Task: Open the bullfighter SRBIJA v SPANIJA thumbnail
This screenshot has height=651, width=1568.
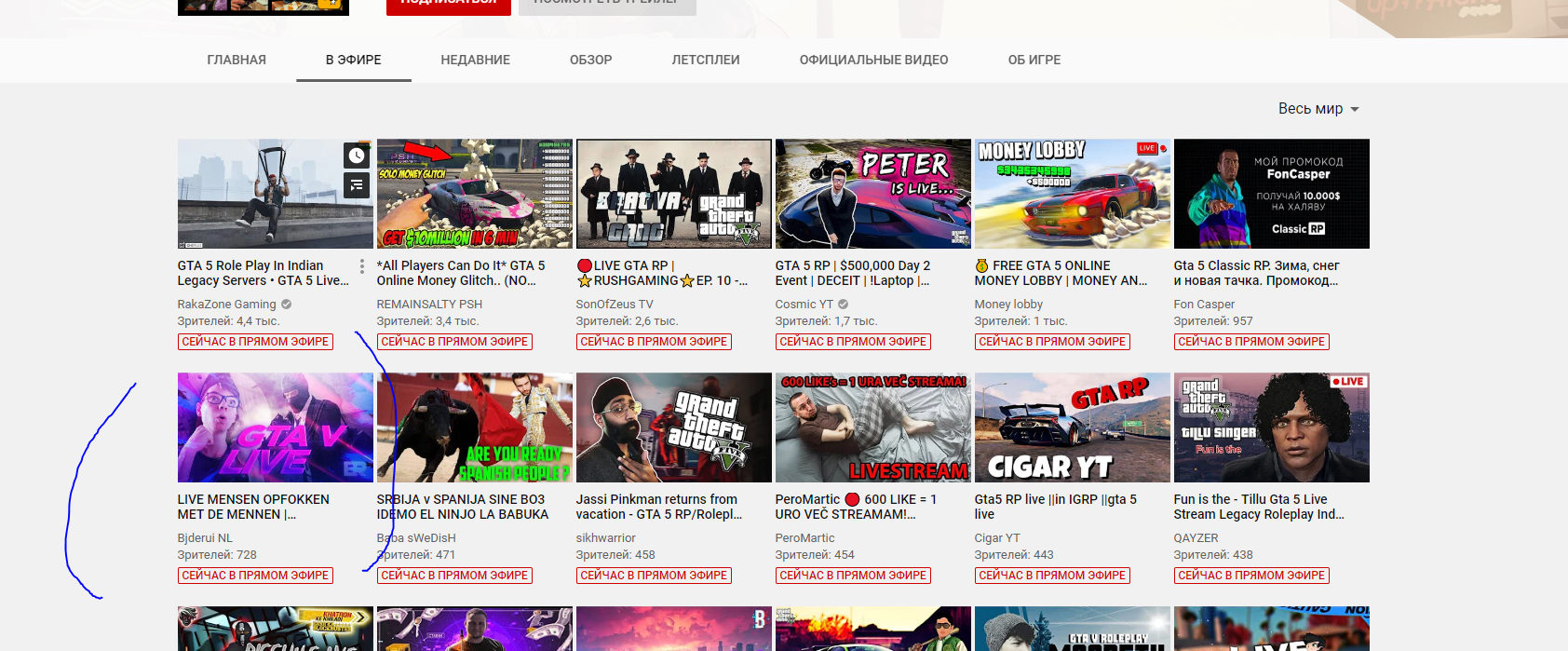Action: pyautogui.click(x=474, y=427)
